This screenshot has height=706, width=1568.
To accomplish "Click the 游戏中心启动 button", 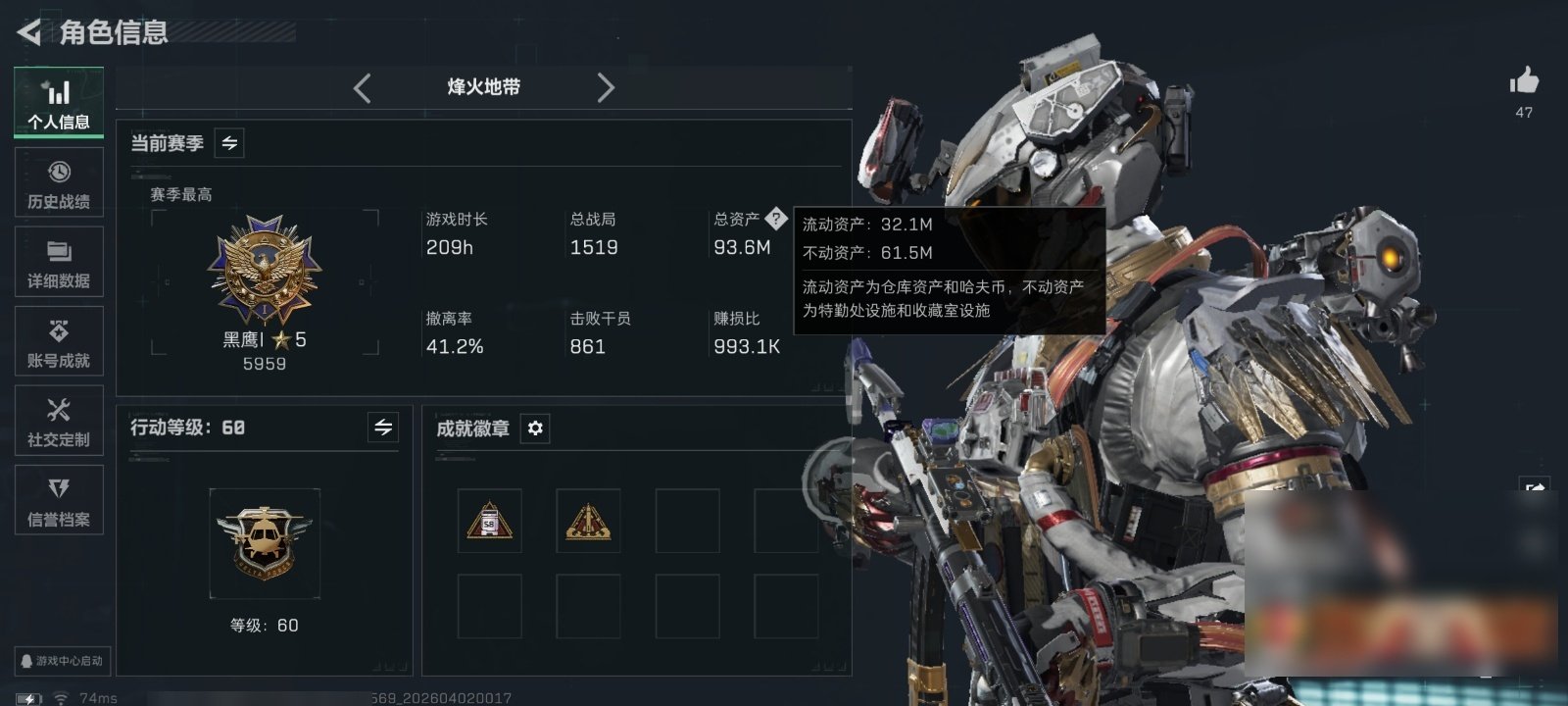I will (x=61, y=661).
